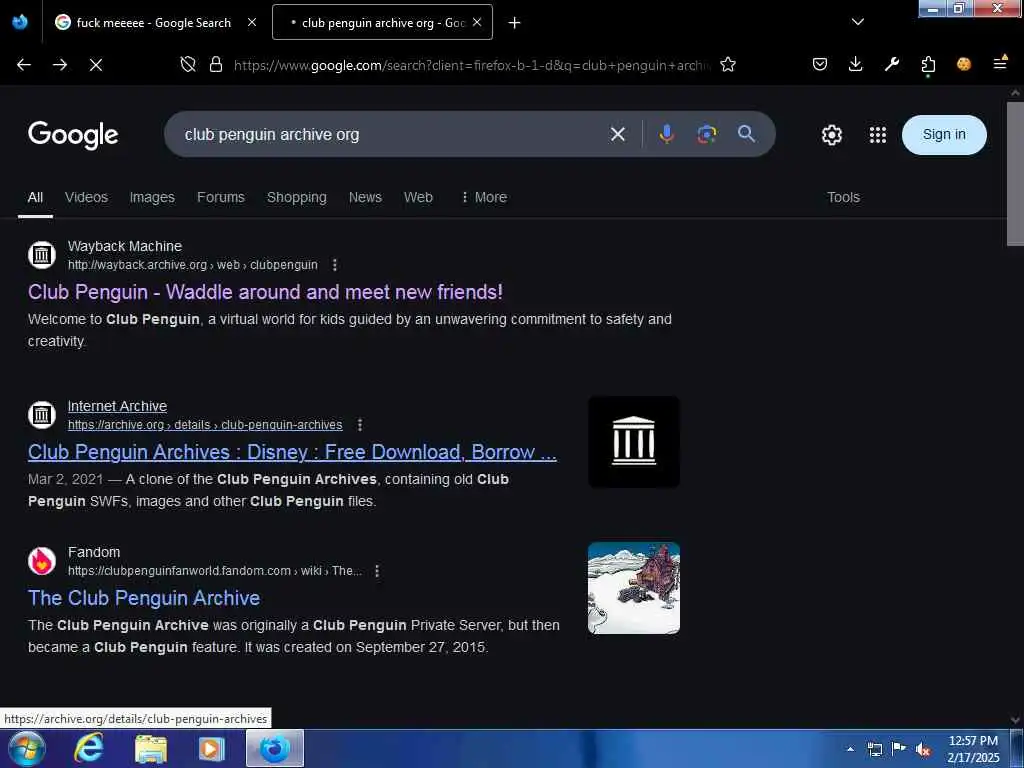Expand the More search filters

pyautogui.click(x=484, y=197)
